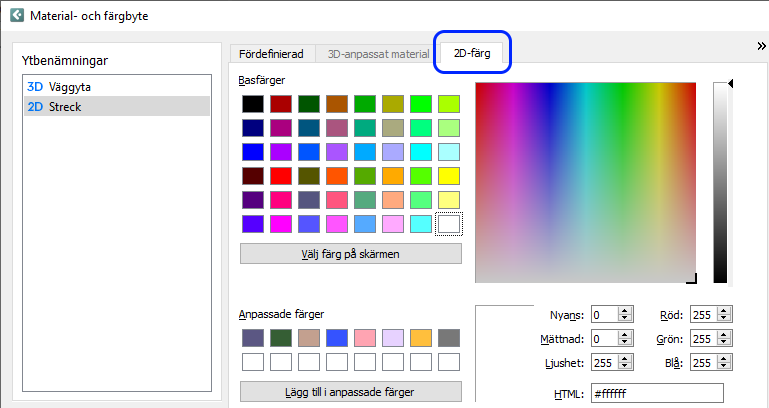Click the HTML color code field
This screenshot has height=408, width=769.
[x=657, y=393]
